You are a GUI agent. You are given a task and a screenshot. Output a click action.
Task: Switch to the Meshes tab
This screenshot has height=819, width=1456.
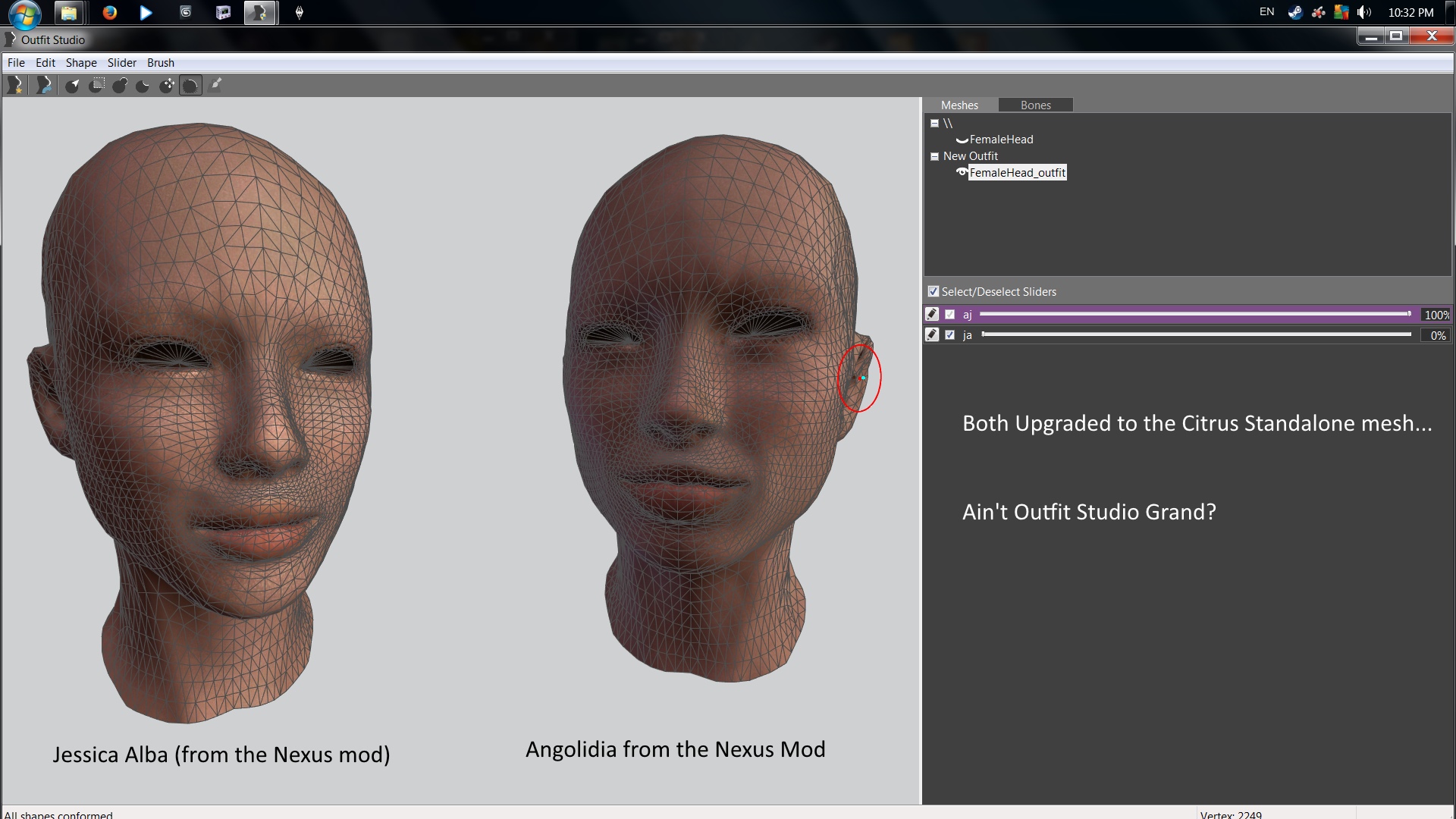pyautogui.click(x=959, y=105)
